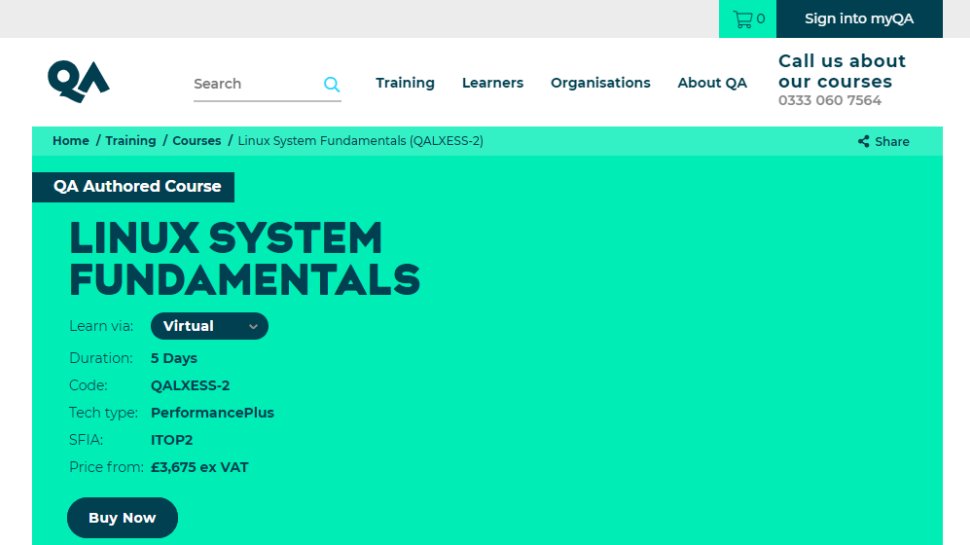Click the ITOP2 SFIA value
The height and width of the screenshot is (545, 970).
pyautogui.click(x=172, y=440)
